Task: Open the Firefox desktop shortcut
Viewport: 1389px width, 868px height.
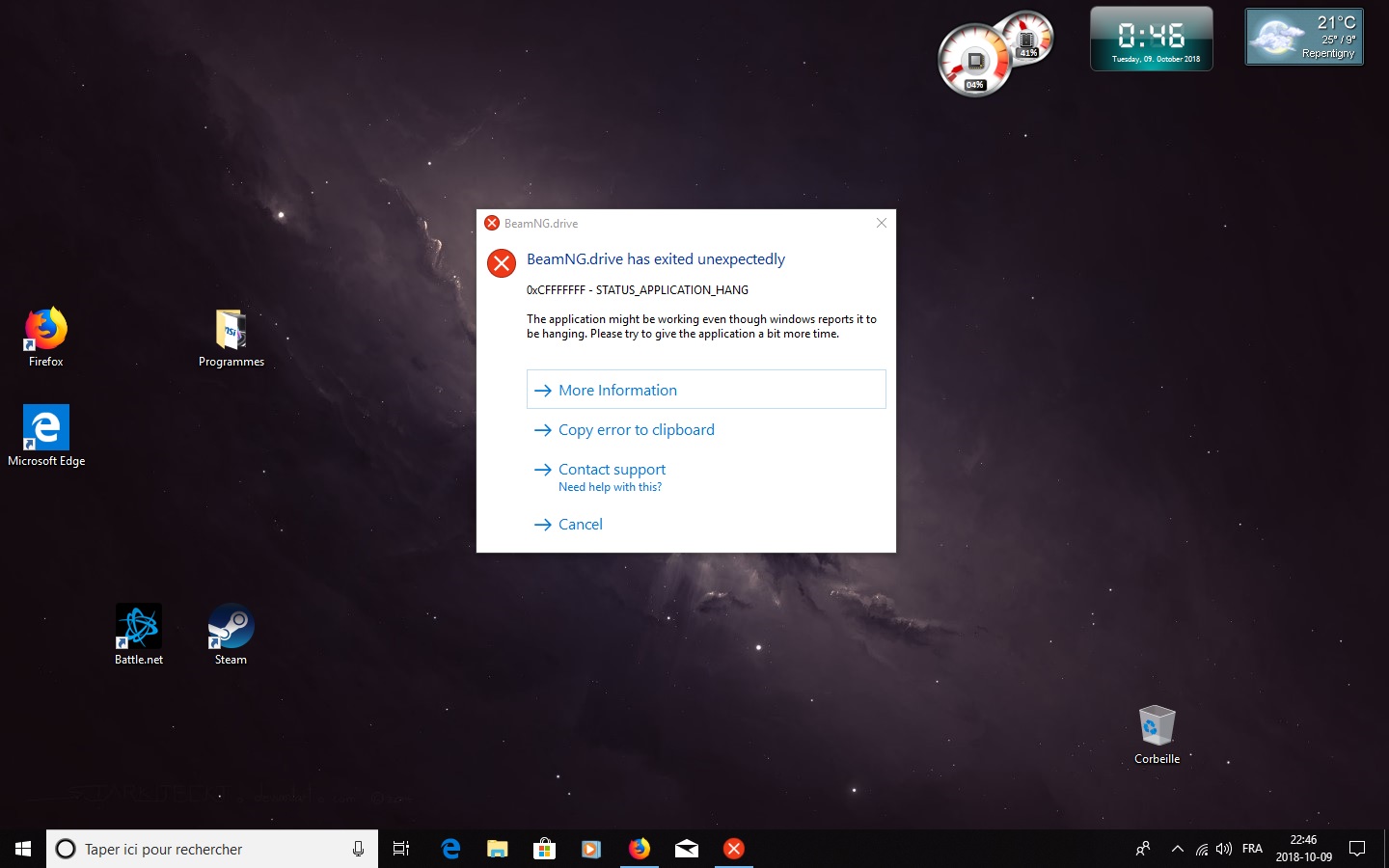Action: (45, 337)
